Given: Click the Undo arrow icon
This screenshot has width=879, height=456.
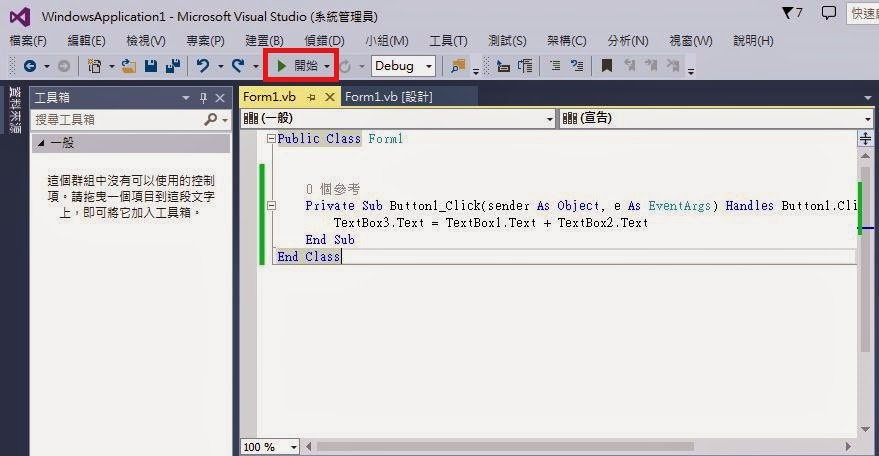Looking at the screenshot, I should point(203,66).
